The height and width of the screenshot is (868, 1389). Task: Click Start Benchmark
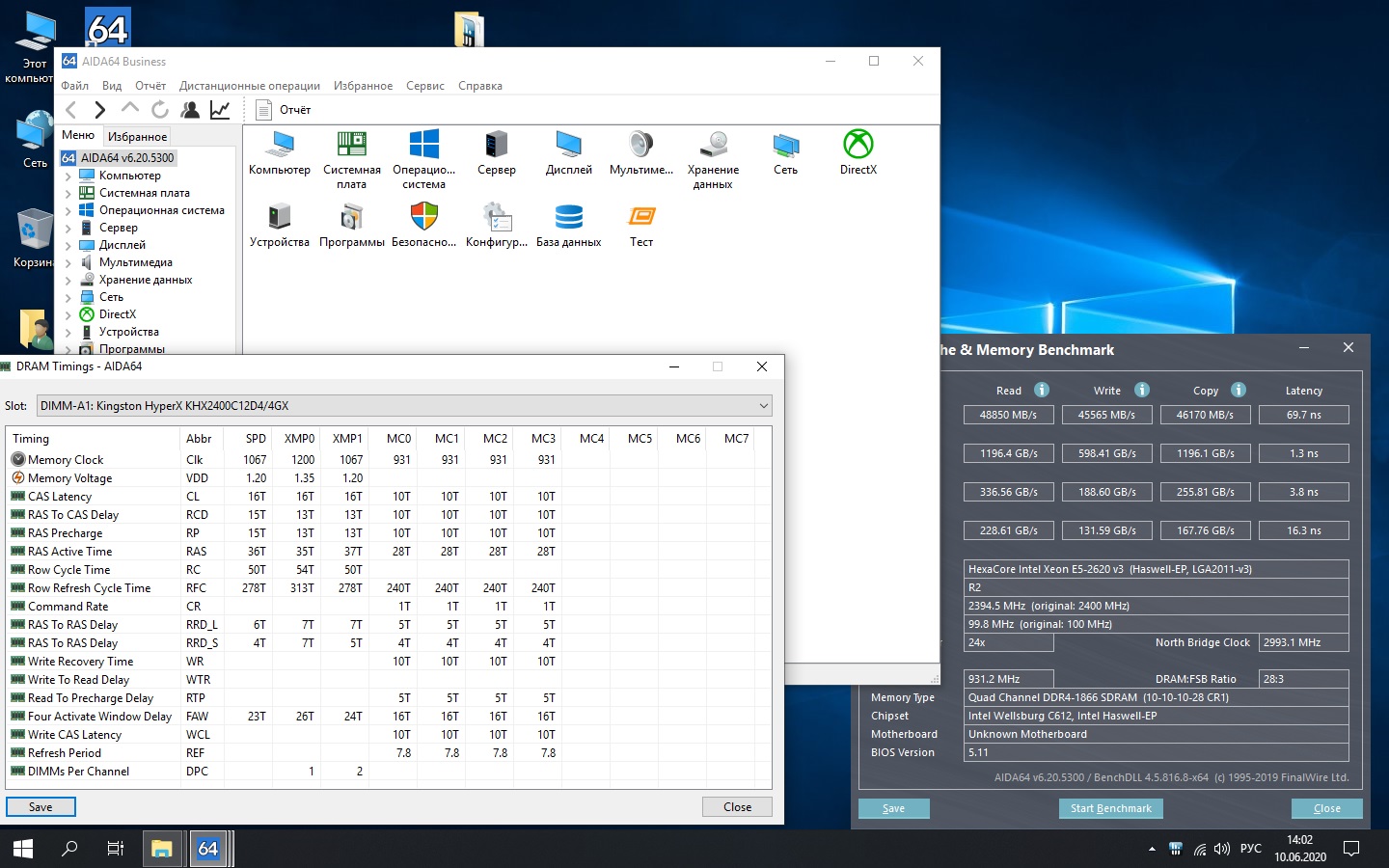pyautogui.click(x=1111, y=808)
